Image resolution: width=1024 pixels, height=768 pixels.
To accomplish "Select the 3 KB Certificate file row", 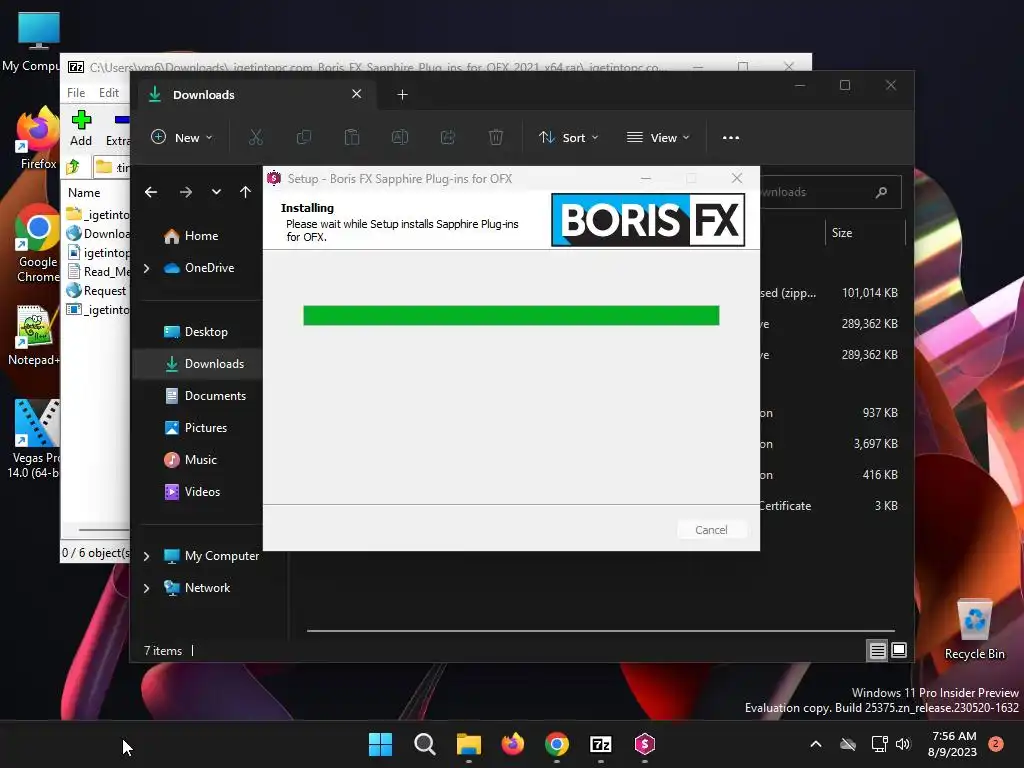I will click(829, 505).
